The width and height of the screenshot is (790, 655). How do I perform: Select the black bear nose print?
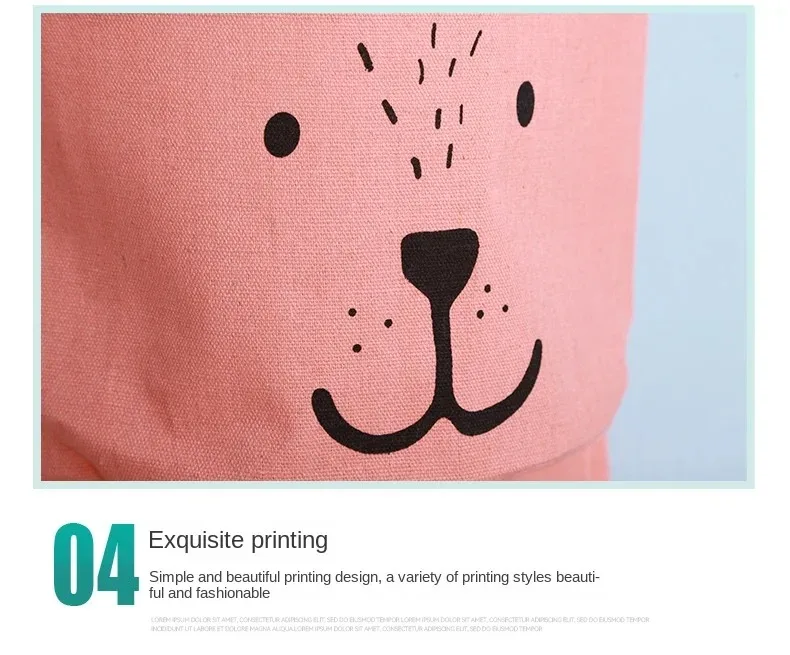point(439,262)
